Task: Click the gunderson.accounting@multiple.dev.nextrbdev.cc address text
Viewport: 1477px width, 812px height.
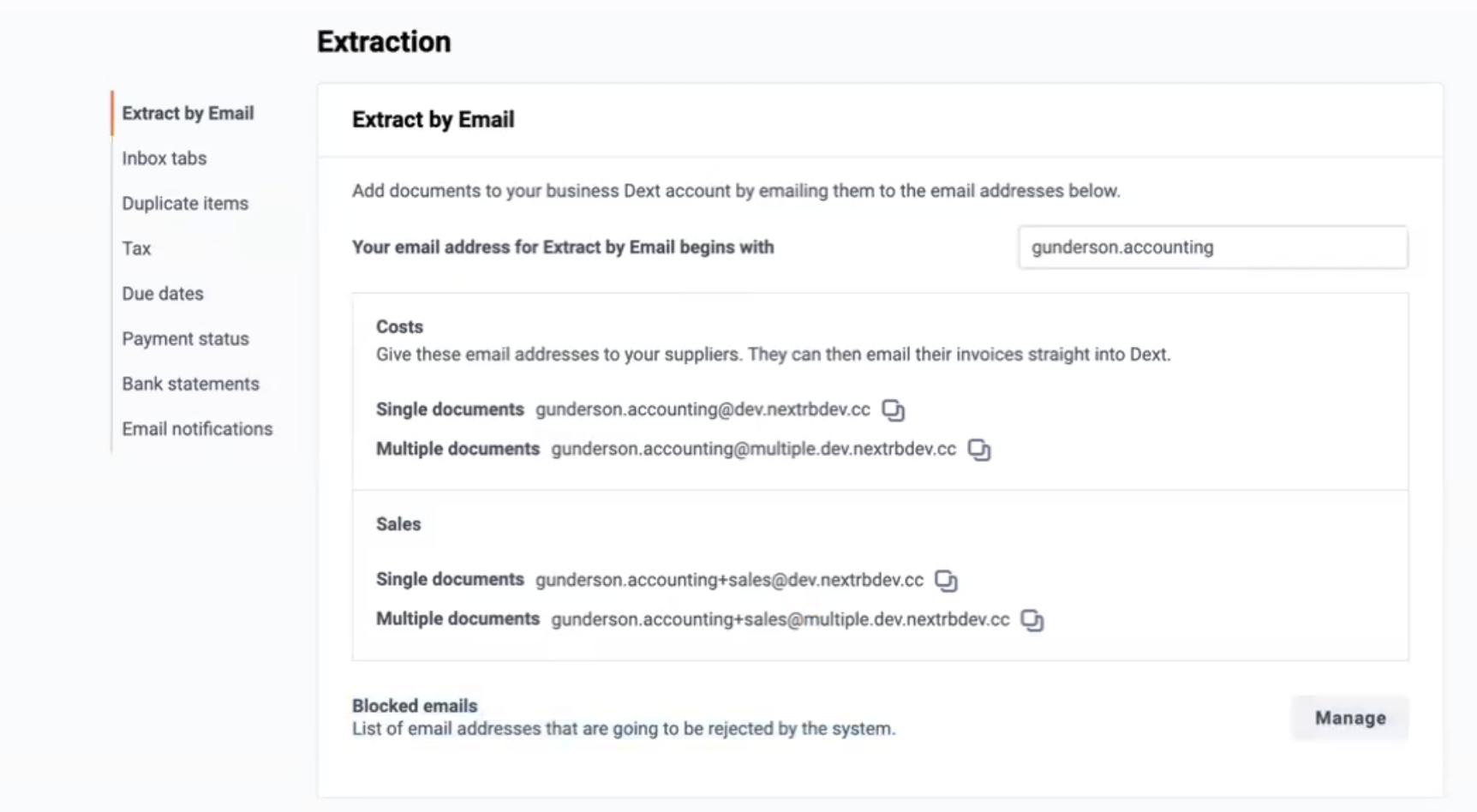Action: pyautogui.click(x=753, y=449)
